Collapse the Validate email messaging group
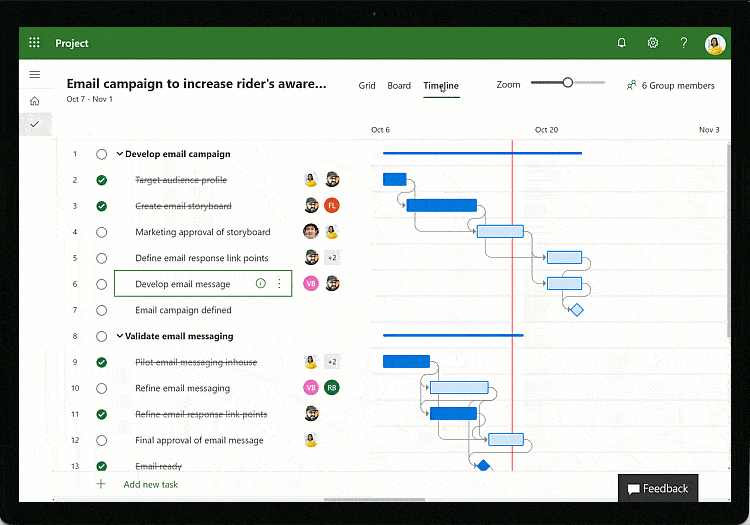 (x=120, y=336)
